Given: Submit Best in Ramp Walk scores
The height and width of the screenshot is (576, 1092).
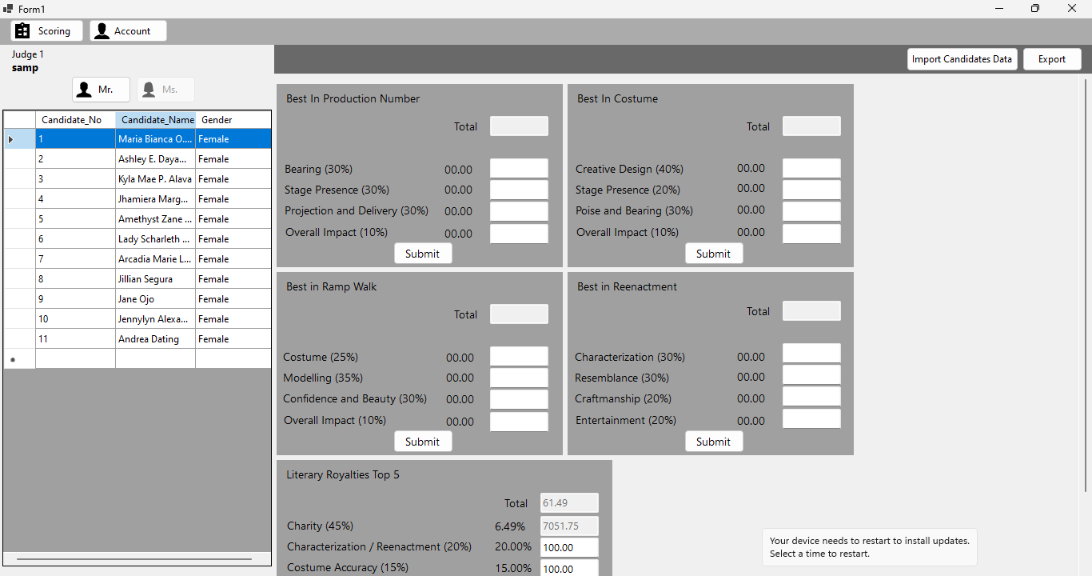Looking at the screenshot, I should [423, 442].
